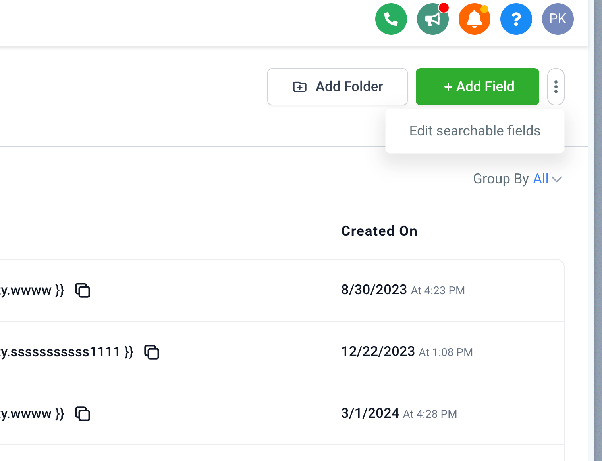Open the PK profile avatar
The height and width of the screenshot is (461, 602).
558,19
